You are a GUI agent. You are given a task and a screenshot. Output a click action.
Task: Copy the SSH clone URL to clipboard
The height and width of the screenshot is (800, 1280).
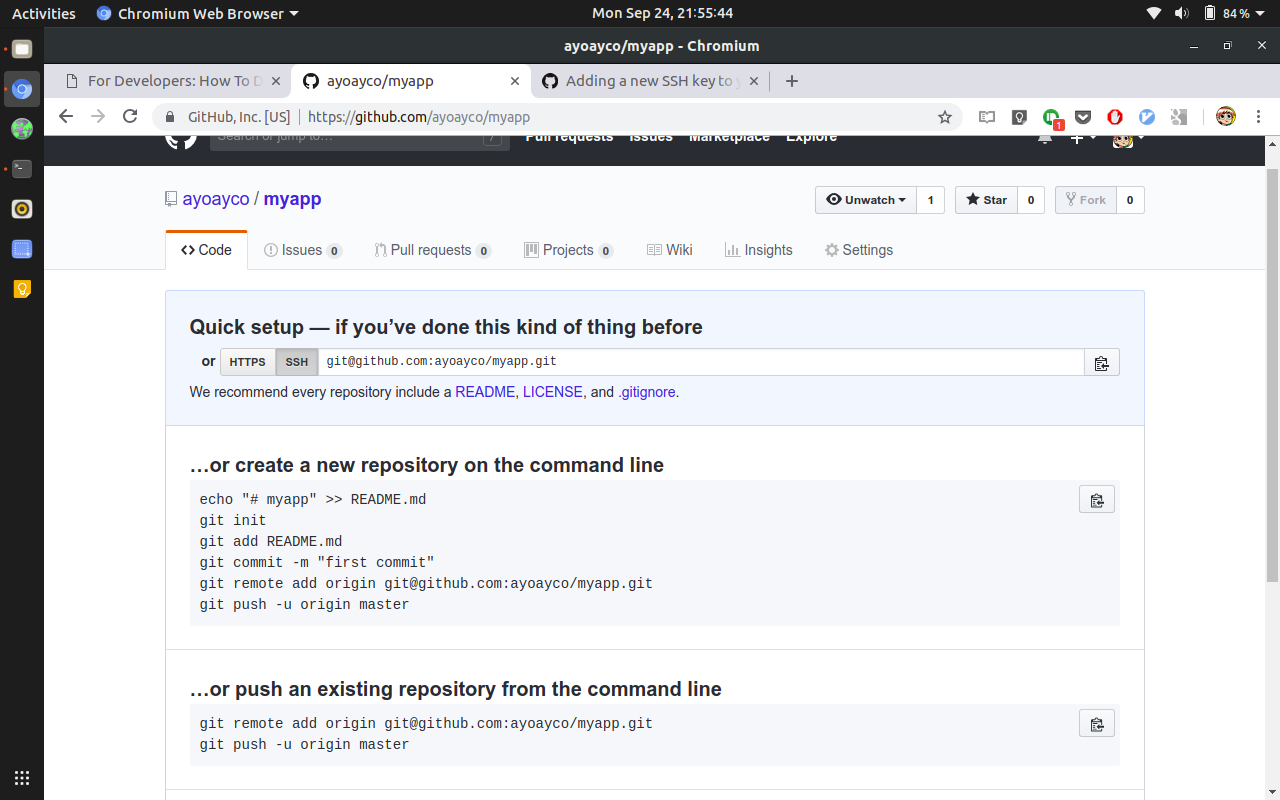(1101, 362)
